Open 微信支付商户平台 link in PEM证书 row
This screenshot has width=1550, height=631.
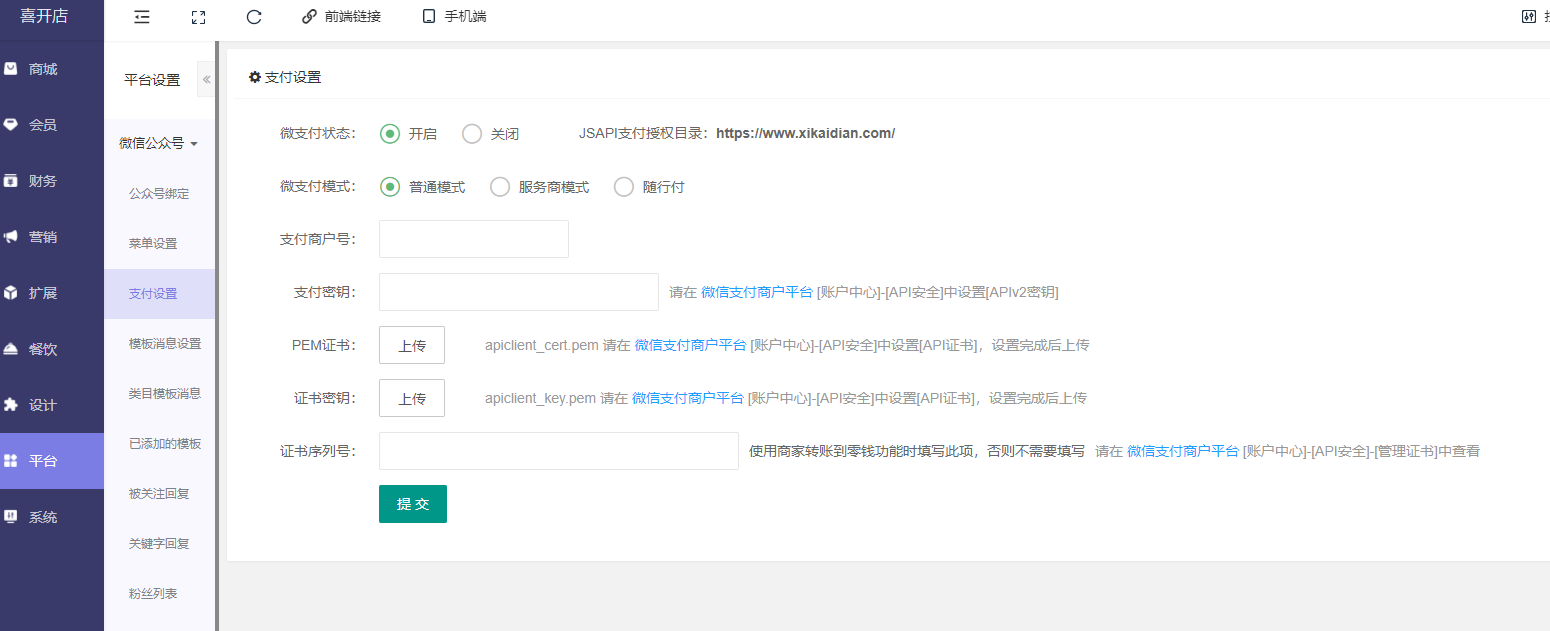tap(690, 345)
